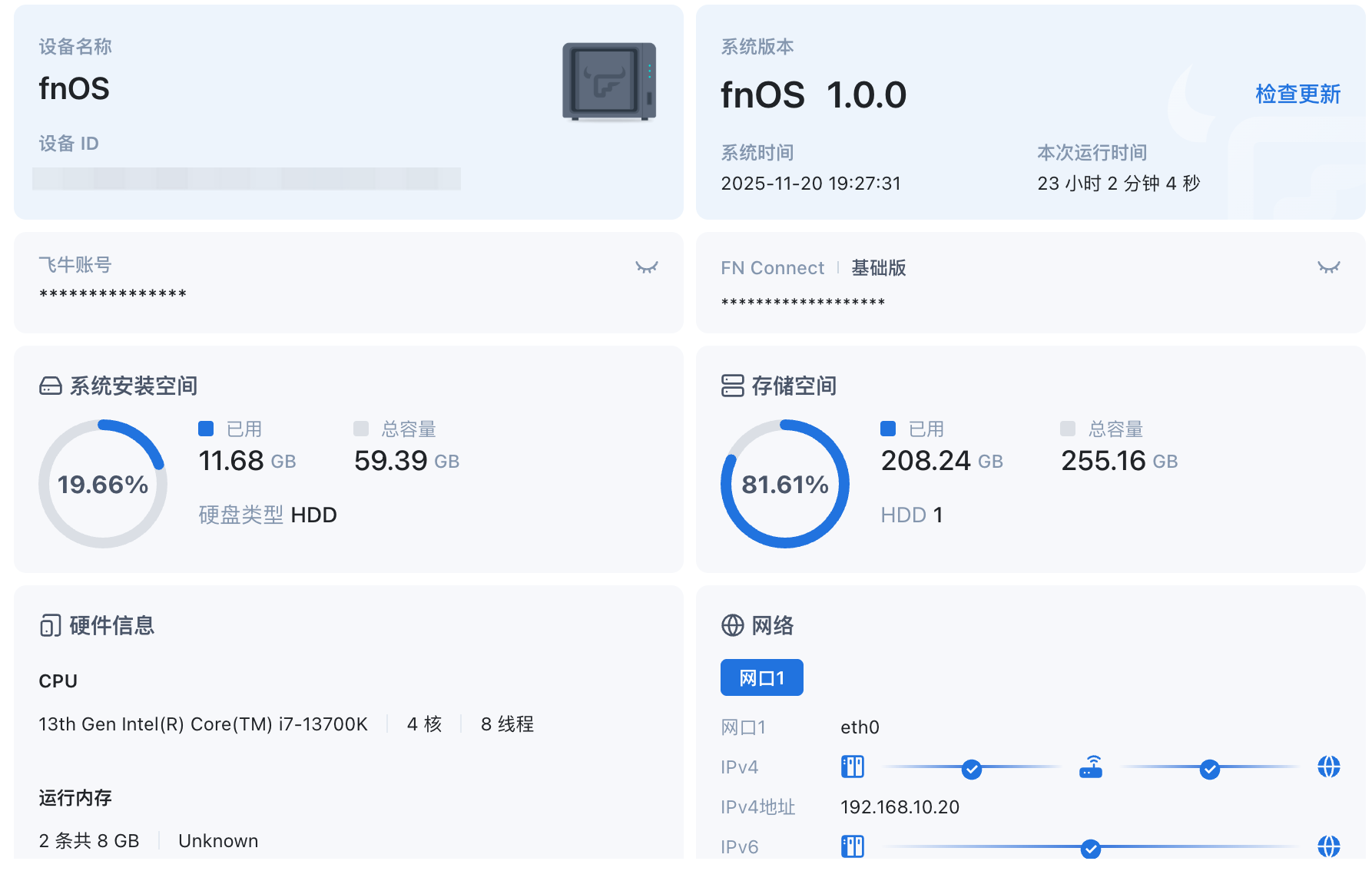Click the 基础版 FN Connect plan label

pos(879,268)
